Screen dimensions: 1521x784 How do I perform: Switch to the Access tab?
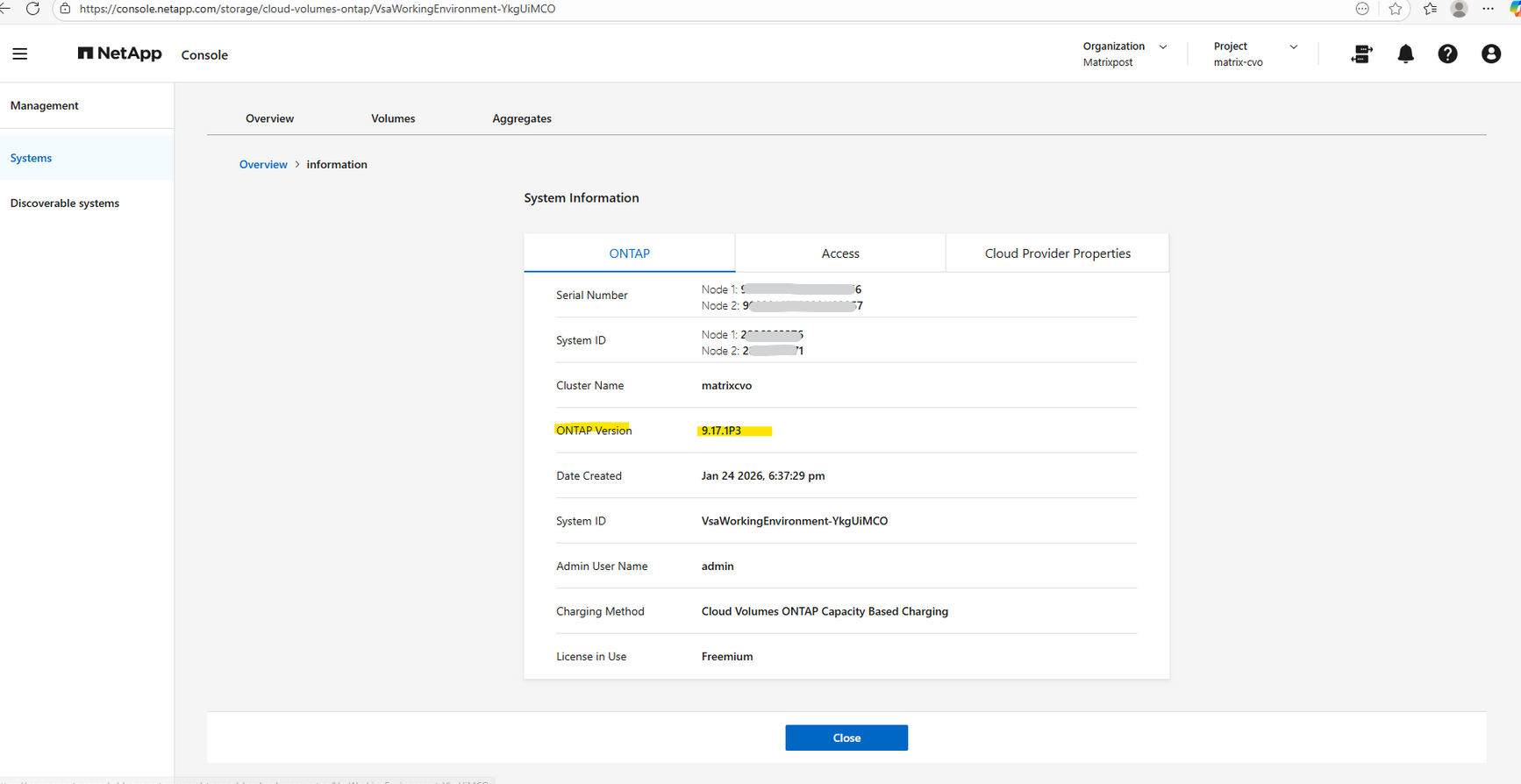(839, 253)
